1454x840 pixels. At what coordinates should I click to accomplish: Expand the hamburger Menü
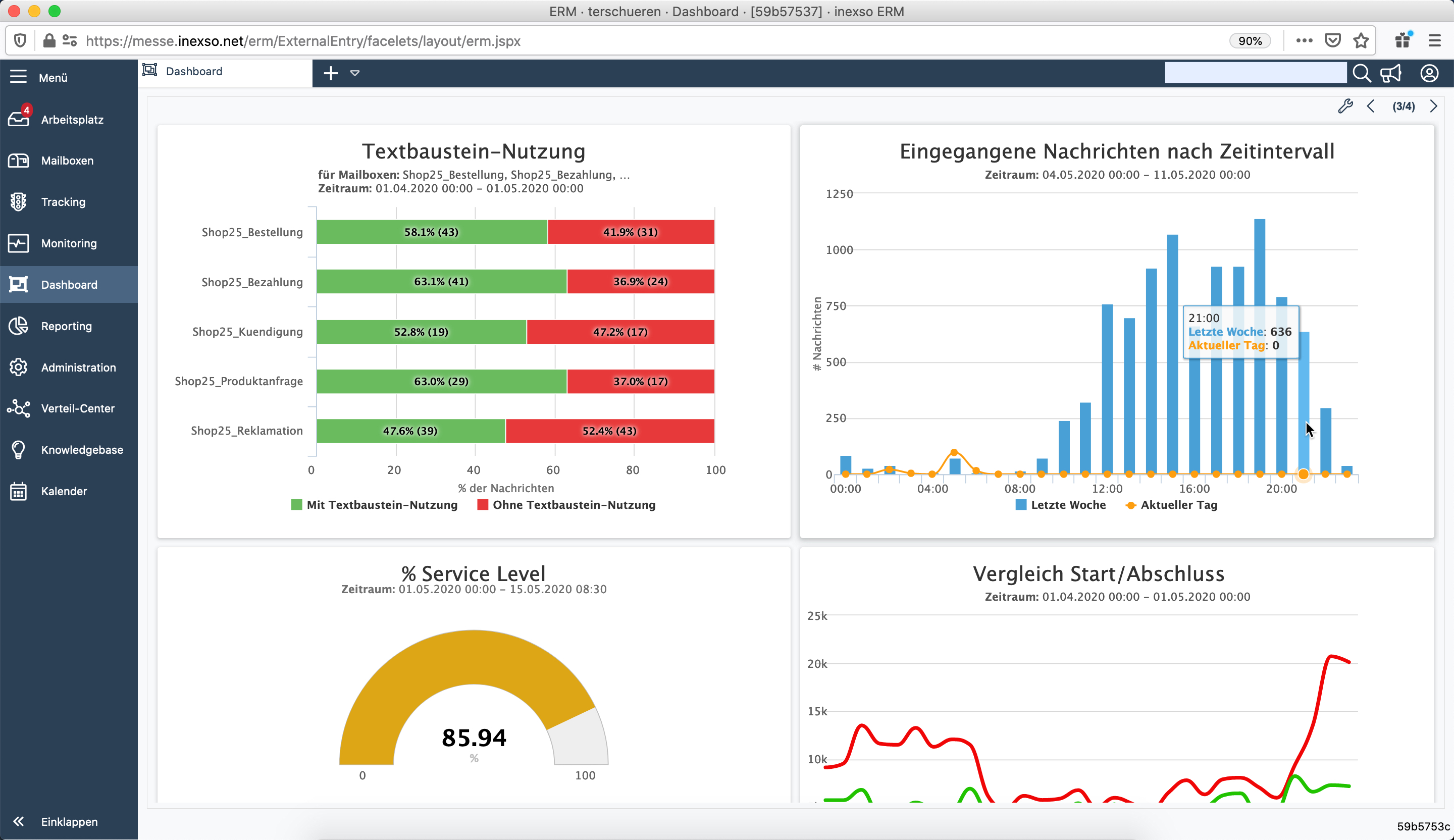pyautogui.click(x=18, y=76)
